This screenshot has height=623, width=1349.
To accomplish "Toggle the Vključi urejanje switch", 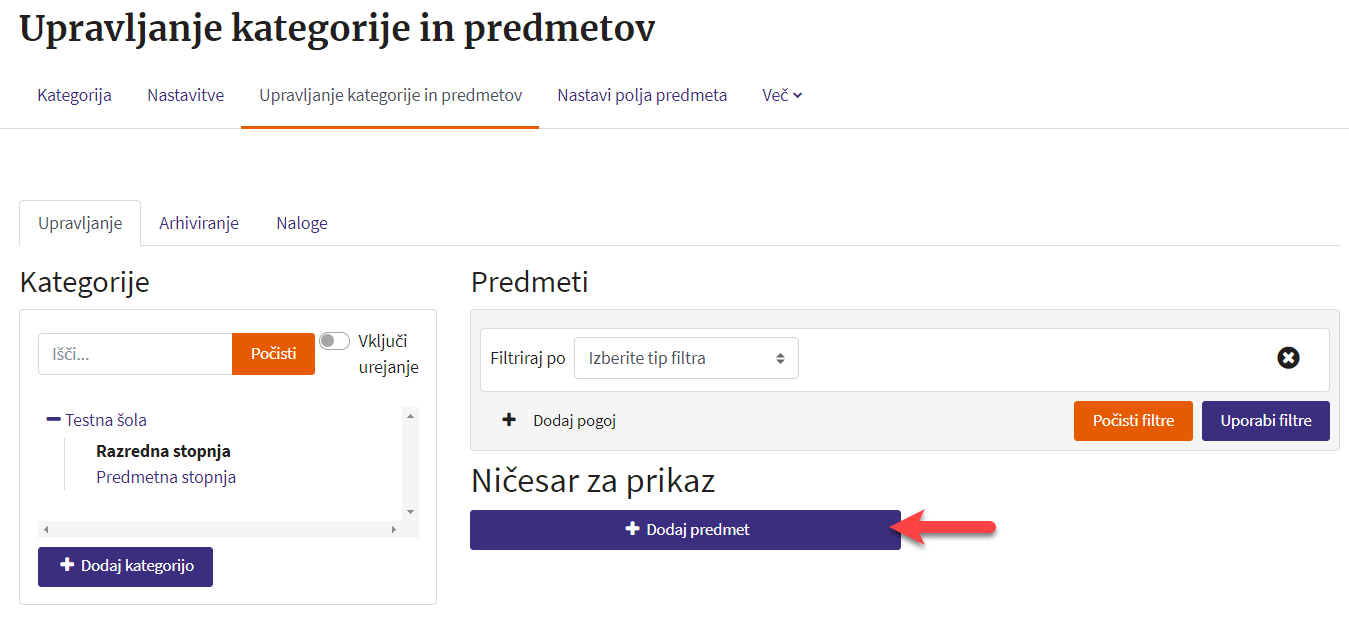I will [x=334, y=341].
